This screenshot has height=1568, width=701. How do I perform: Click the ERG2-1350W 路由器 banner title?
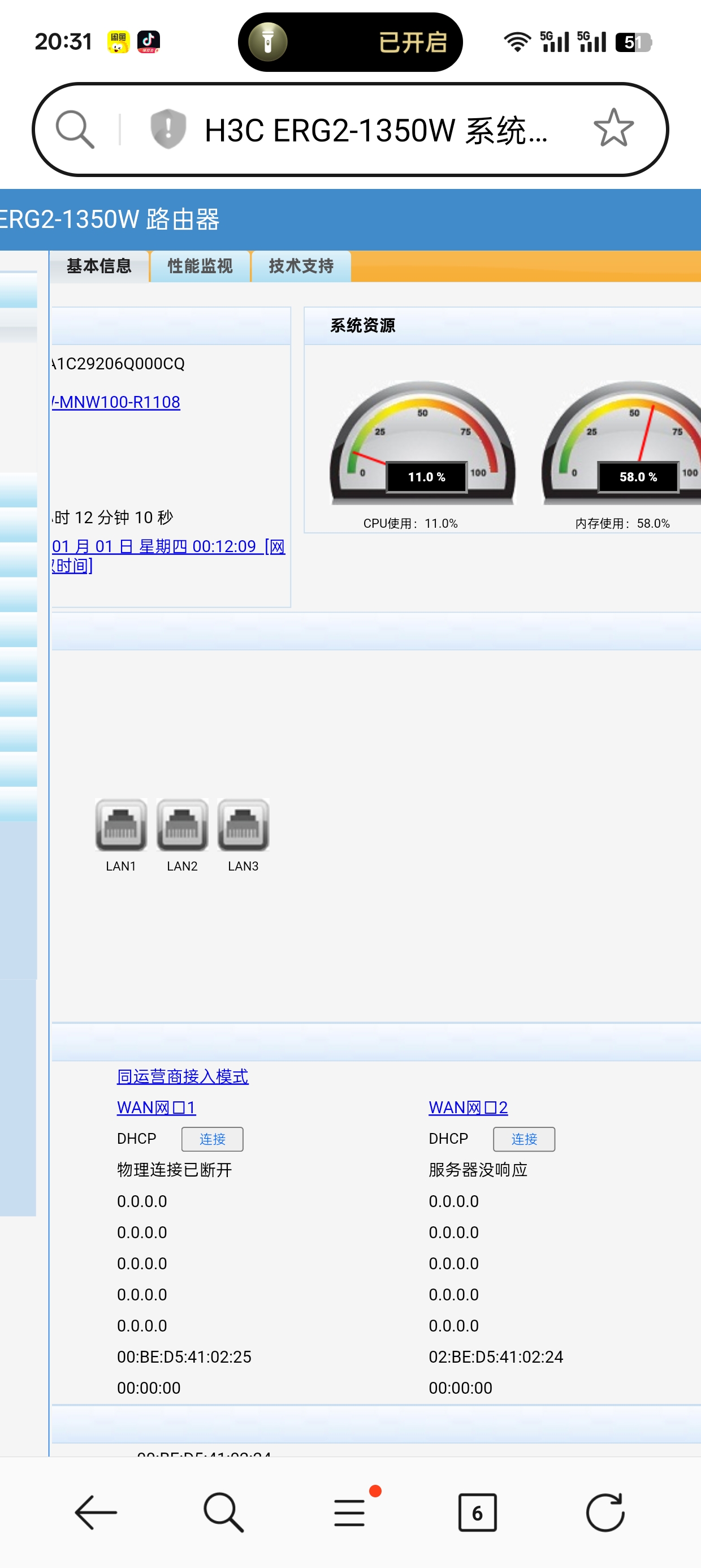tap(110, 219)
